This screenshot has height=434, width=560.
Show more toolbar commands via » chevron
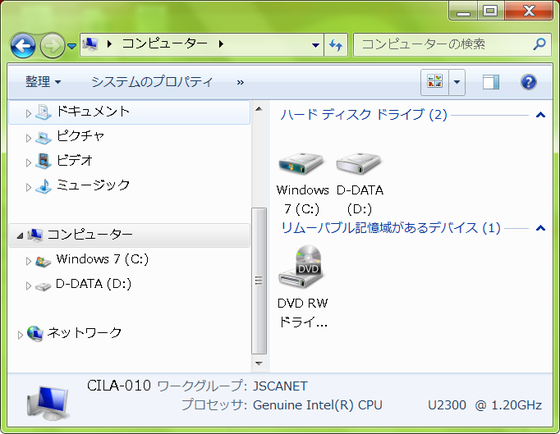click(240, 83)
